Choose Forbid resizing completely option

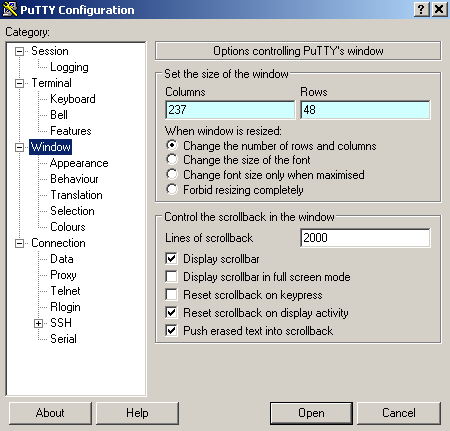(172, 189)
